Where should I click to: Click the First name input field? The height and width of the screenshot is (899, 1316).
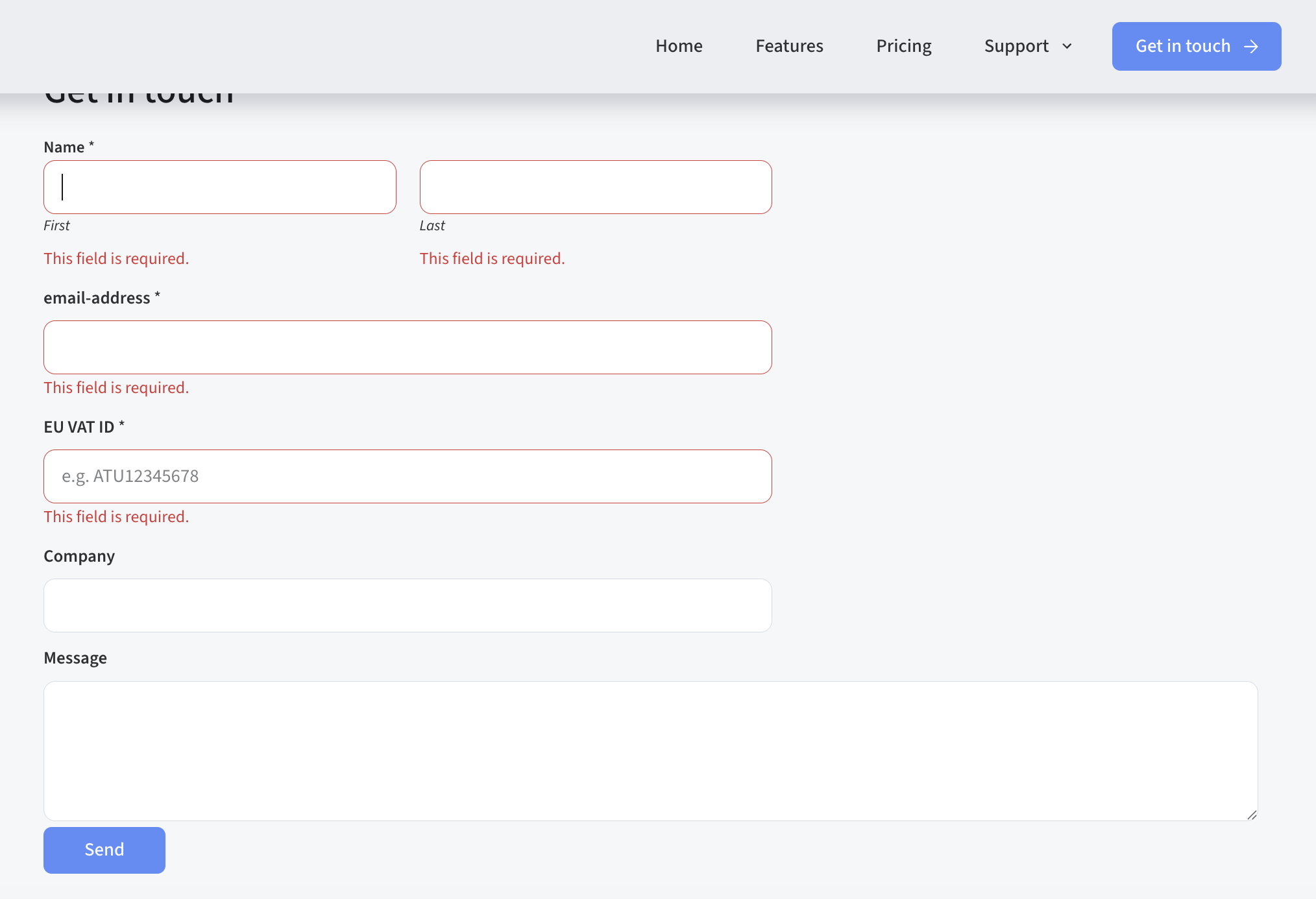point(219,187)
